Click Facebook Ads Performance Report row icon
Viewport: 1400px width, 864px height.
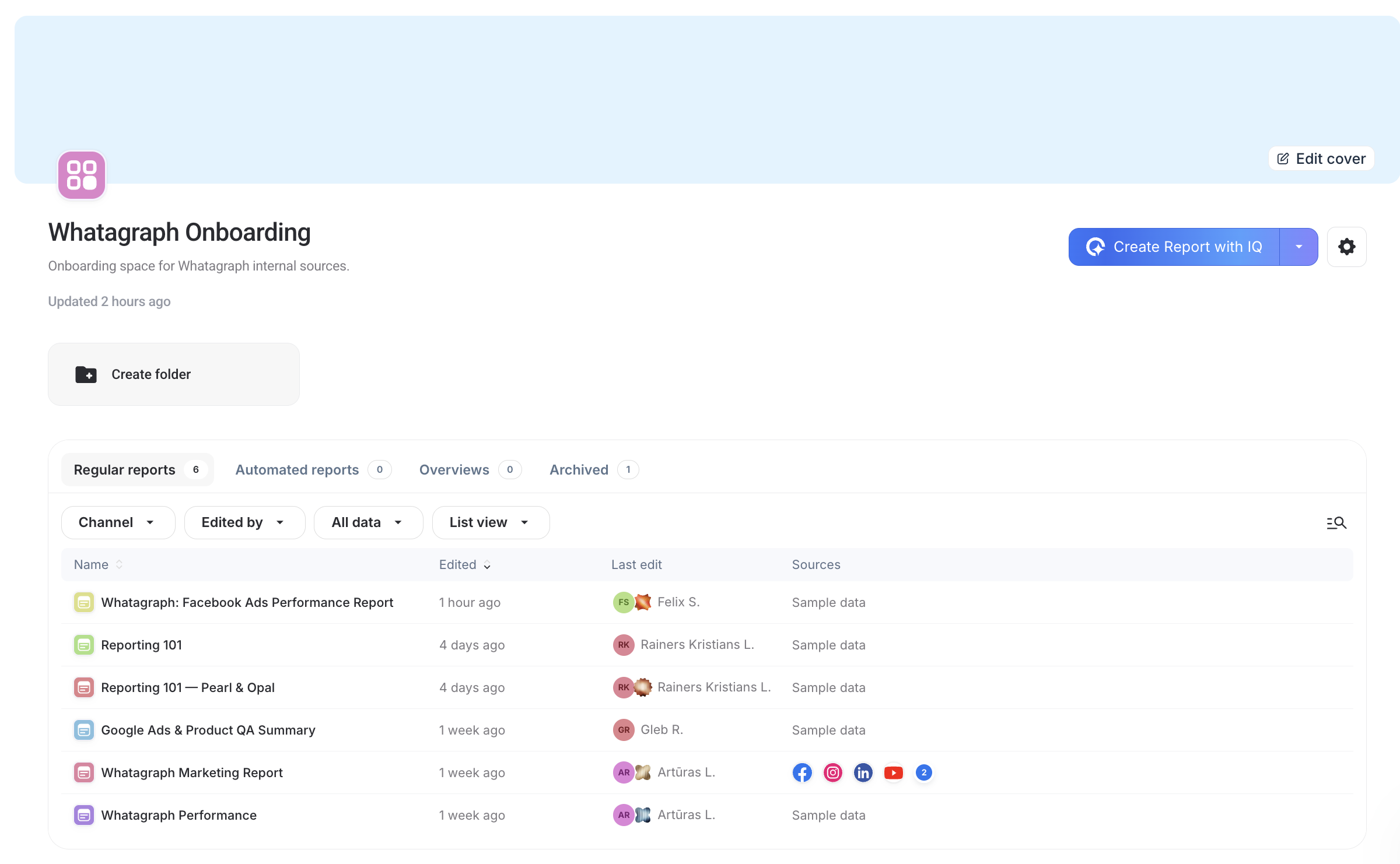point(84,602)
